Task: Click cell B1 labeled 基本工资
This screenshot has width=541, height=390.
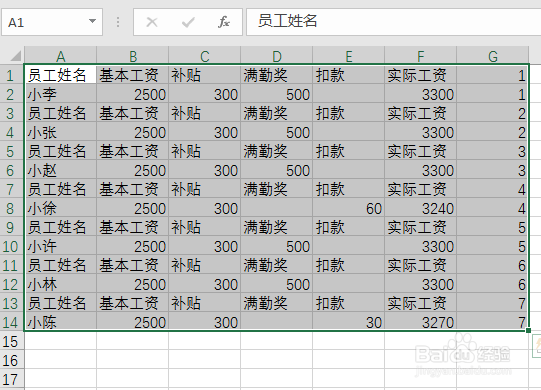Action: (x=132, y=75)
